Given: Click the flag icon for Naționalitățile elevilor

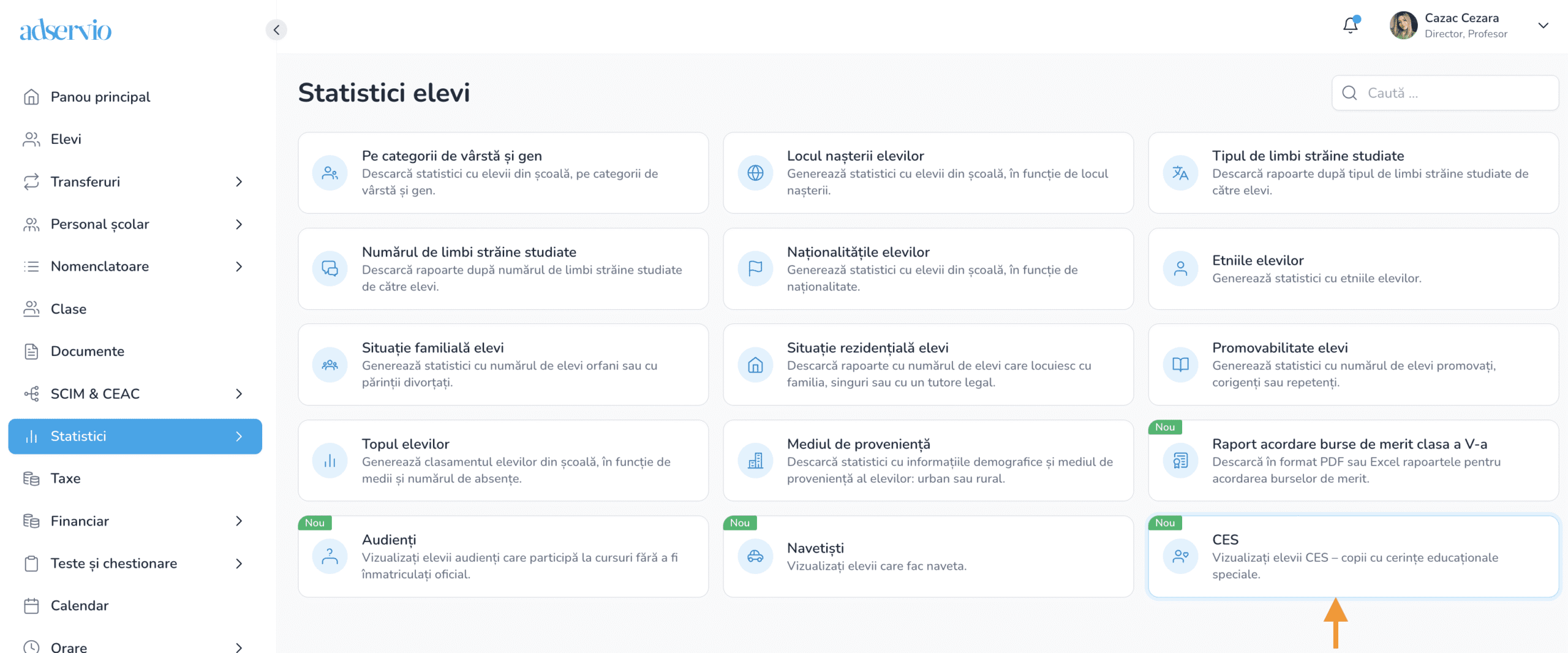Looking at the screenshot, I should click(755, 268).
